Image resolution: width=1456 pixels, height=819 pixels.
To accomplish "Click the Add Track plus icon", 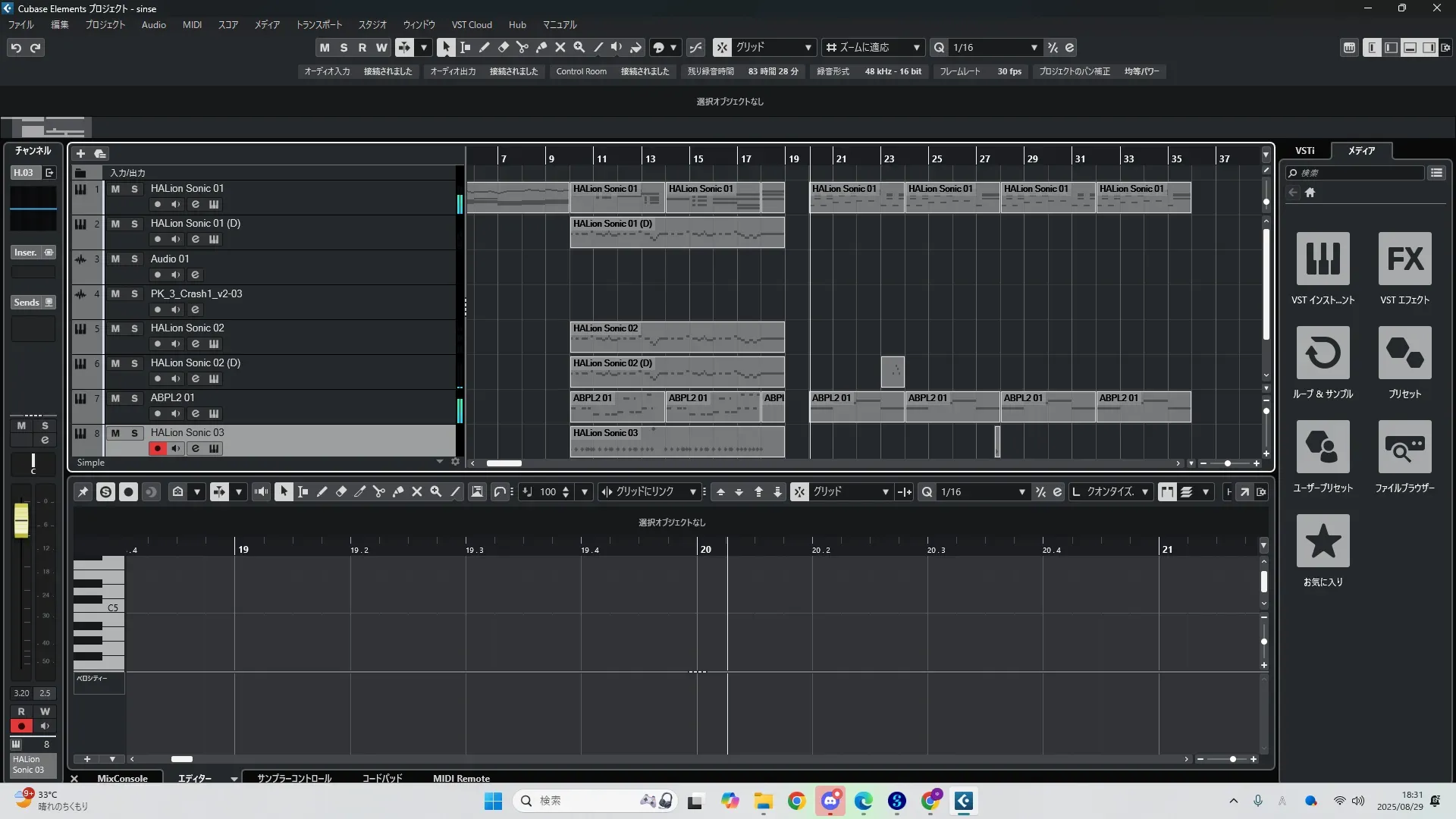I will click(80, 153).
